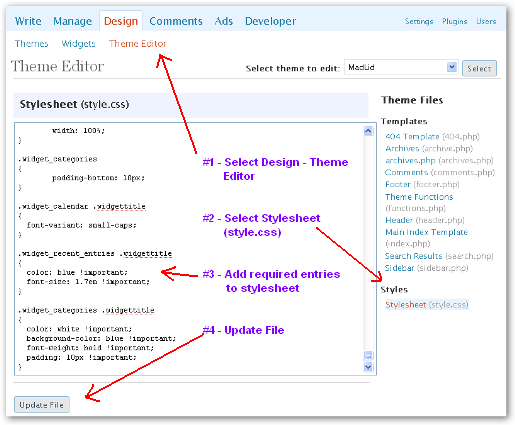This screenshot has width=515, height=425.
Task: Click the editor scrollbar thumb
Action: 368,355
